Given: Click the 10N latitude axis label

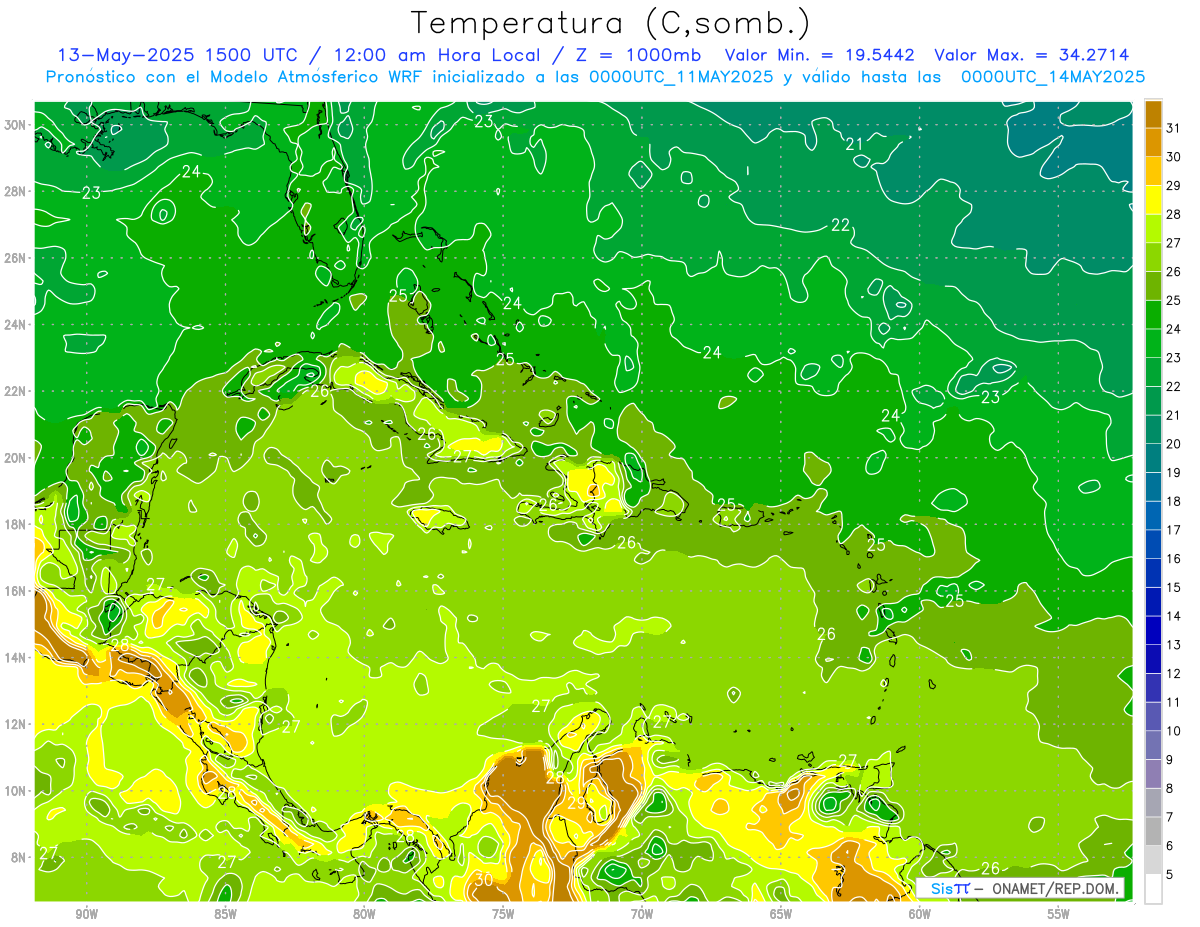Looking at the screenshot, I should [16, 791].
